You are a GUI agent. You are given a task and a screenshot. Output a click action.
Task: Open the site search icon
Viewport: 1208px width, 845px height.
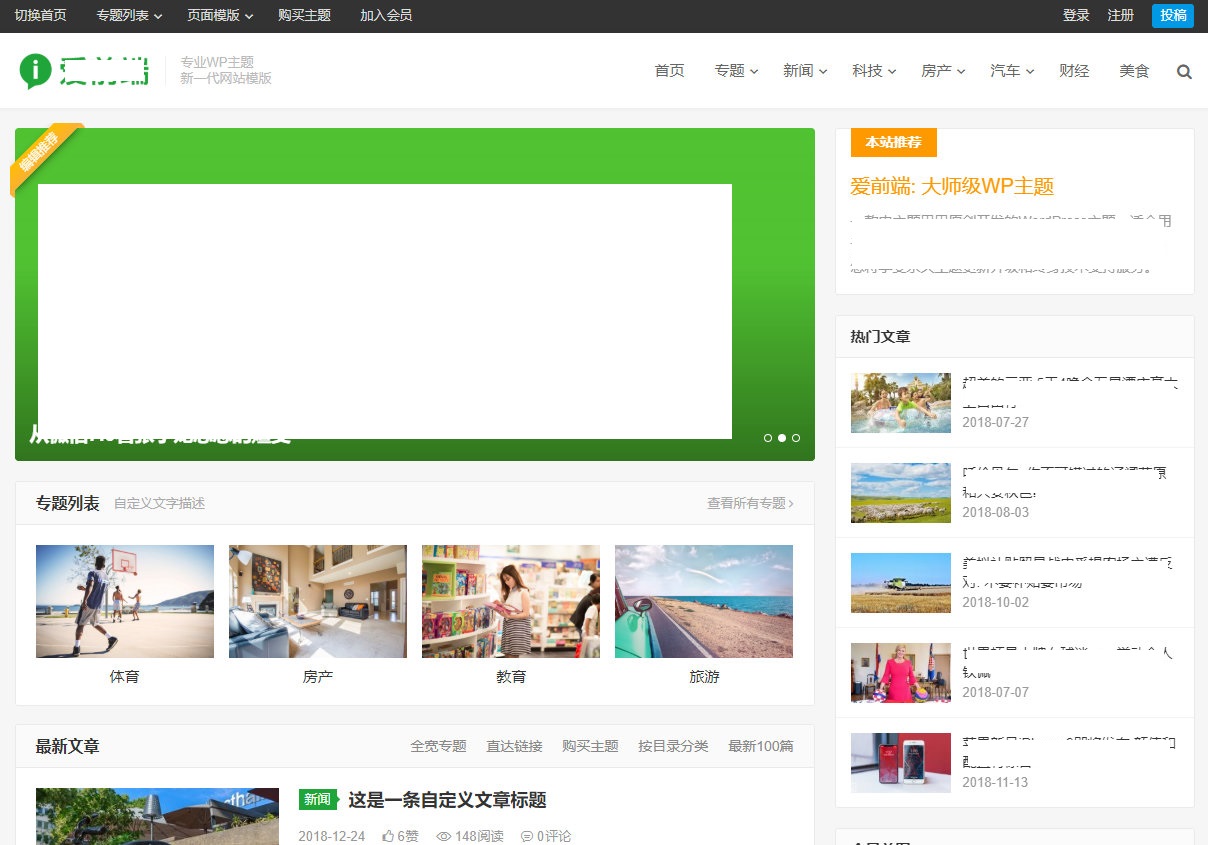point(1184,71)
